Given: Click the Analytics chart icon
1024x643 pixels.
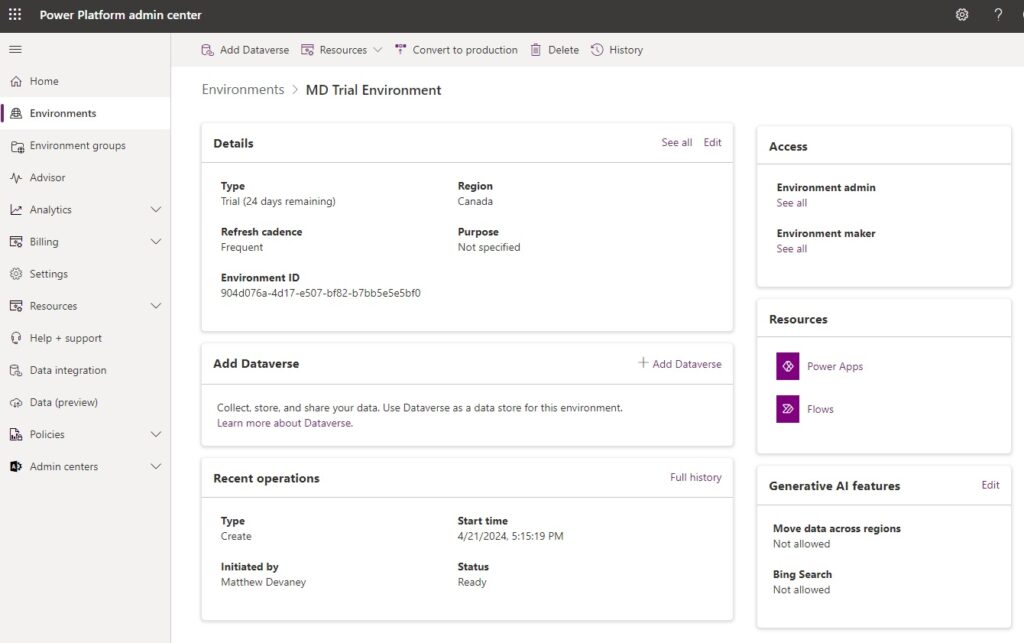Looking at the screenshot, I should click(16, 210).
